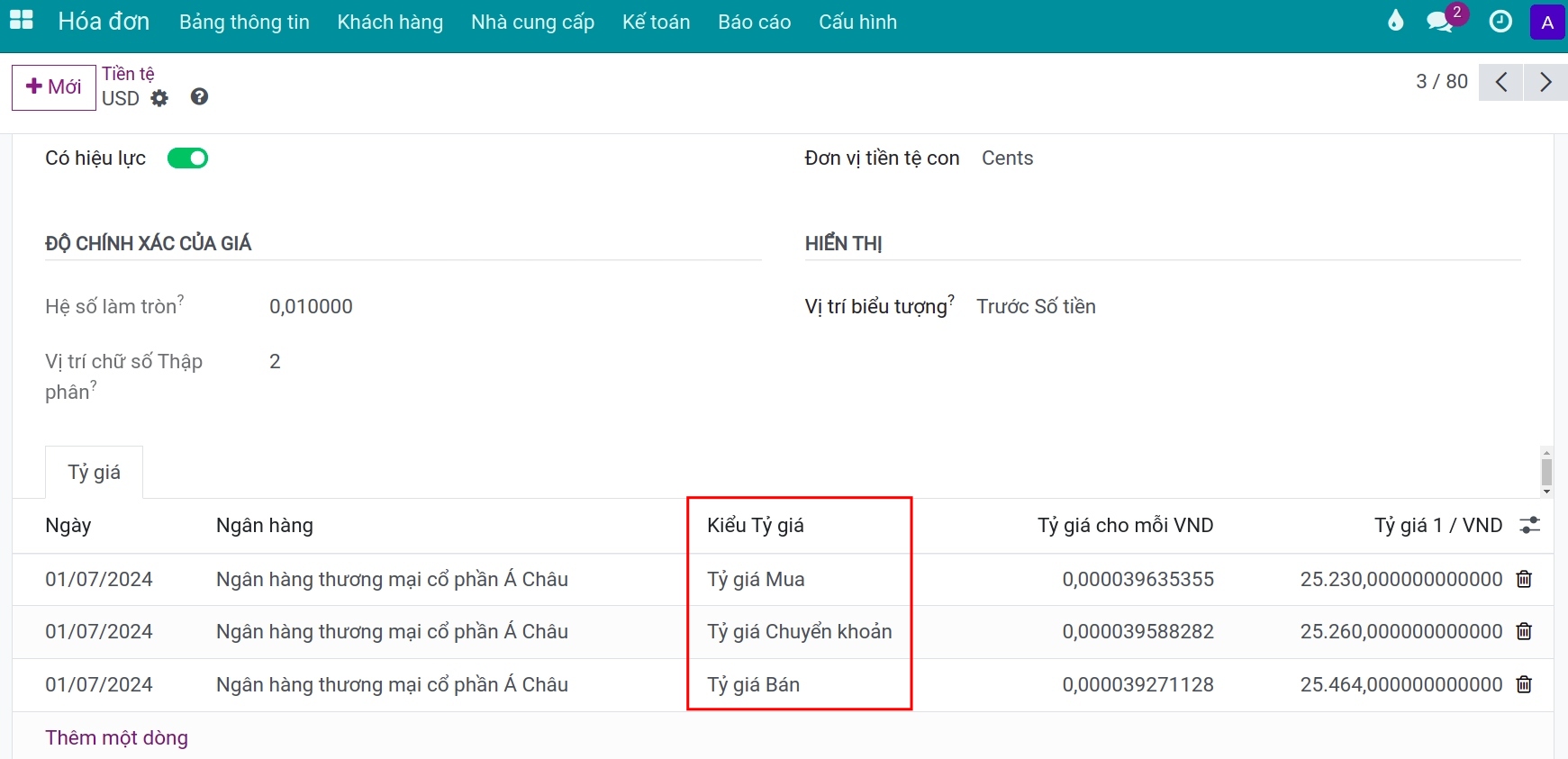Viewport: 1568px width, 759px height.
Task: Click the Hóa đơn app title
Action: (x=104, y=22)
